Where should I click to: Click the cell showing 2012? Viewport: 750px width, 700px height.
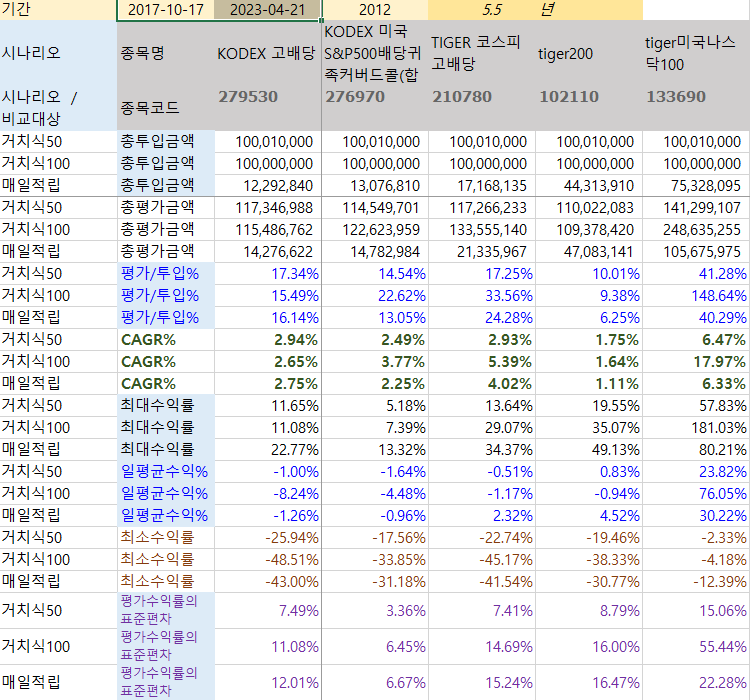coord(375,10)
